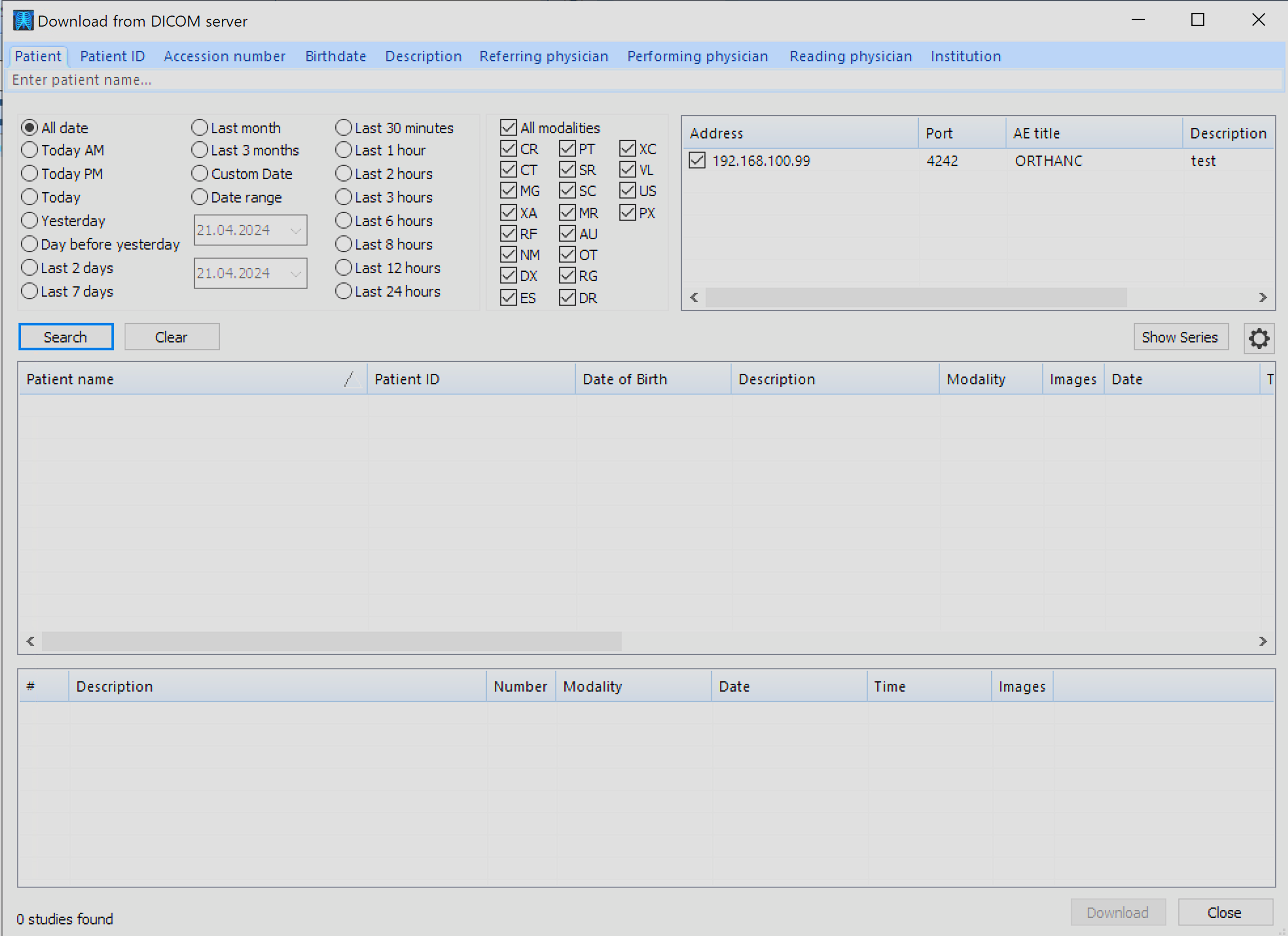This screenshot has height=936, width=1288.
Task: Click the ORTHANC AE title cell
Action: (1049, 160)
